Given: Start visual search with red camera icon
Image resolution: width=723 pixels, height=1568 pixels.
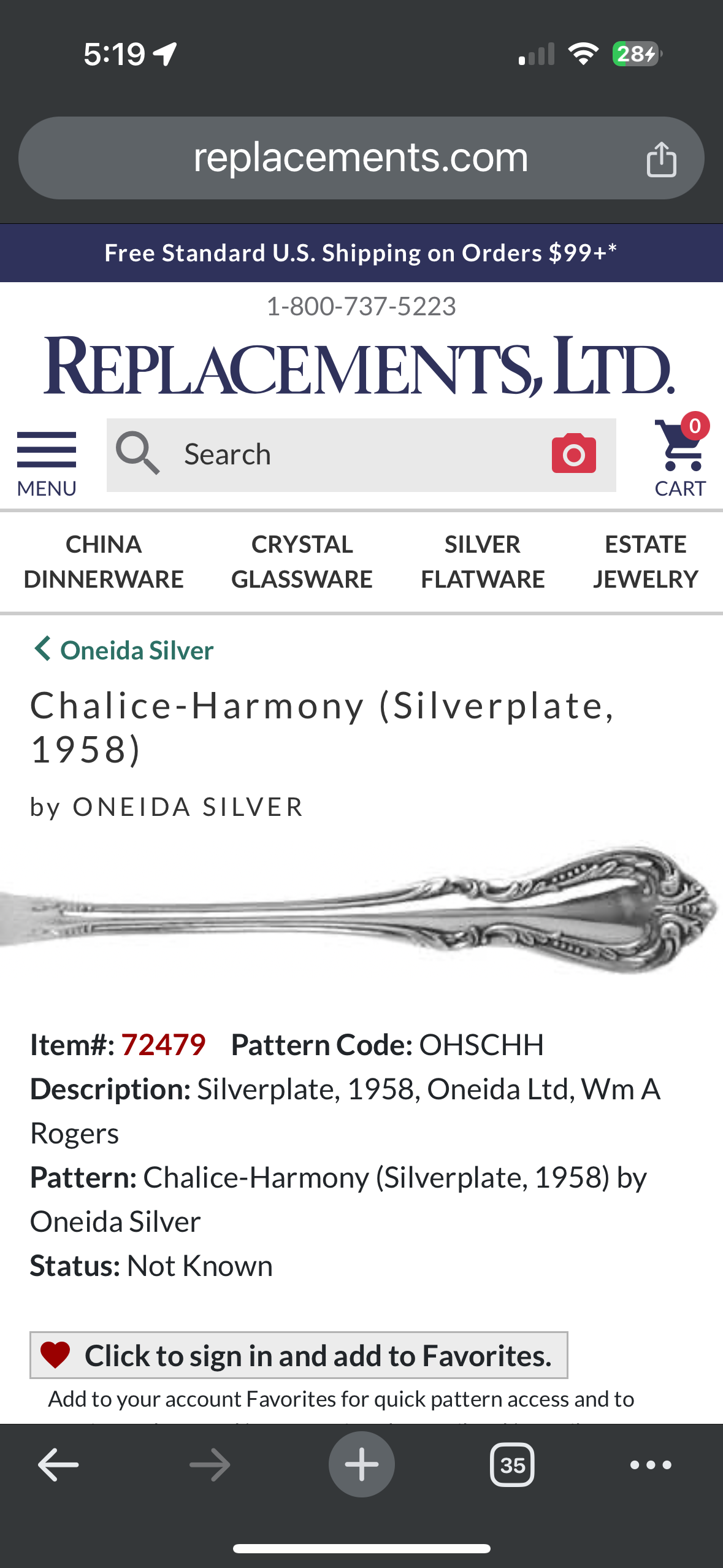Looking at the screenshot, I should click(573, 454).
